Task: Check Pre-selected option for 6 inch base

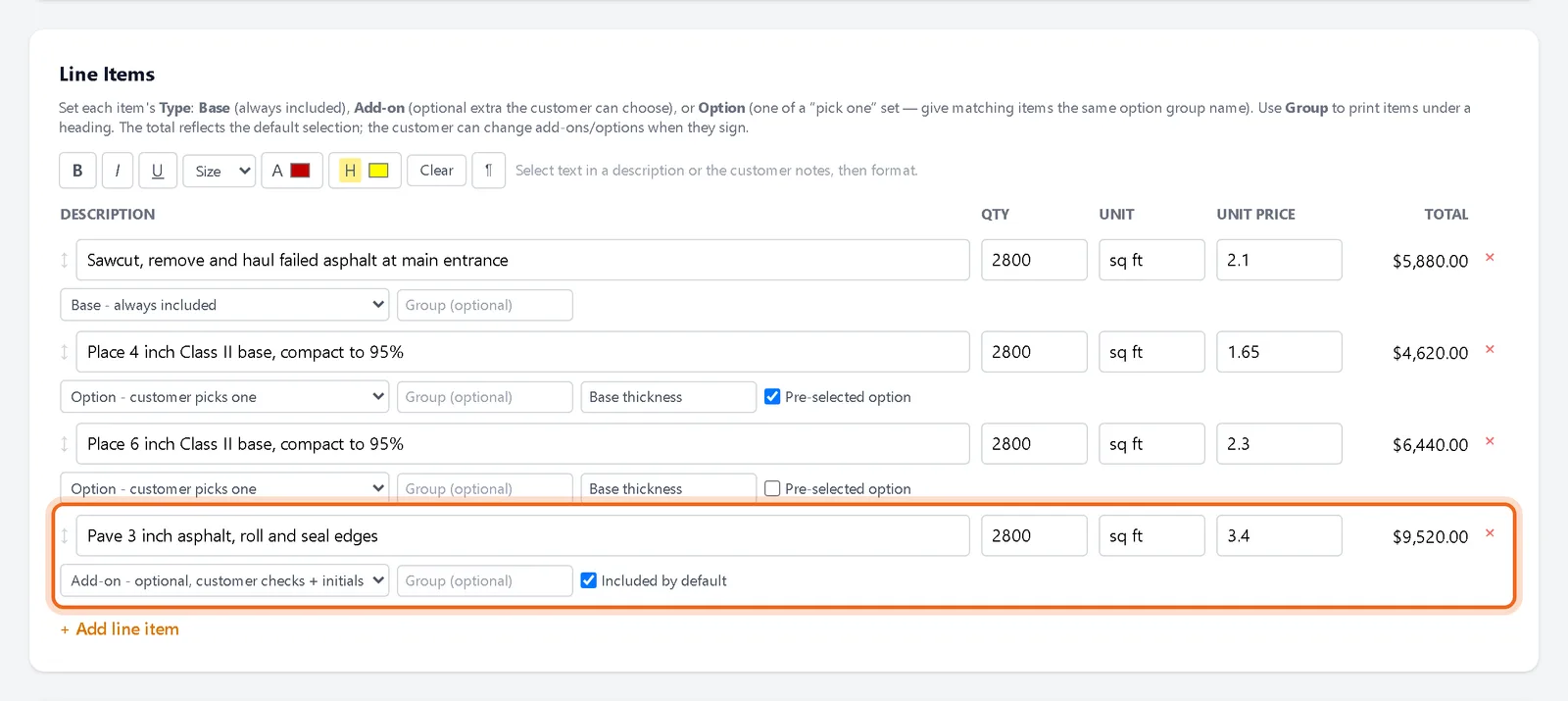Action: (772, 488)
